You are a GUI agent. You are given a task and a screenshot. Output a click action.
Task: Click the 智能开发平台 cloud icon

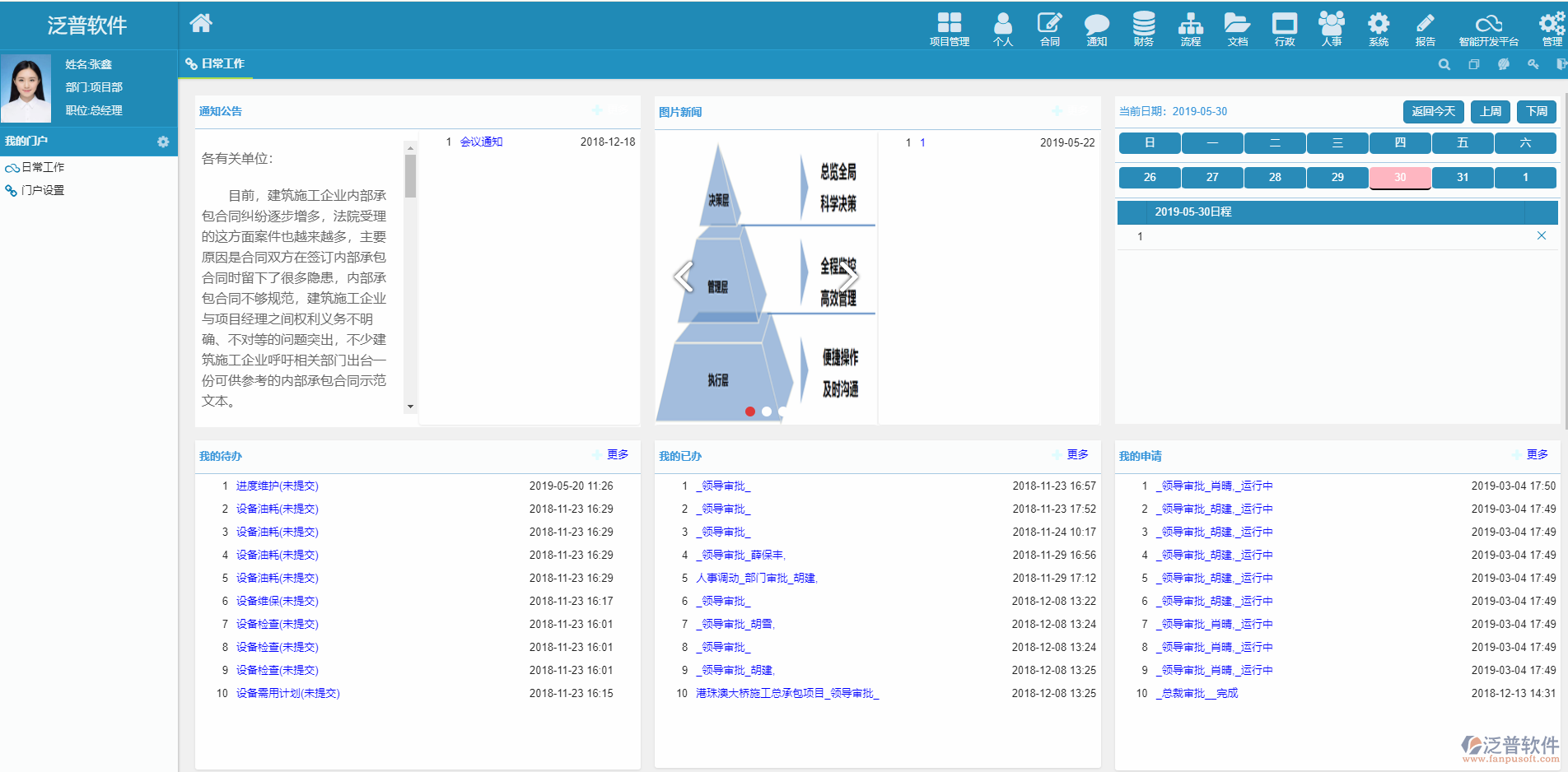1488,28
